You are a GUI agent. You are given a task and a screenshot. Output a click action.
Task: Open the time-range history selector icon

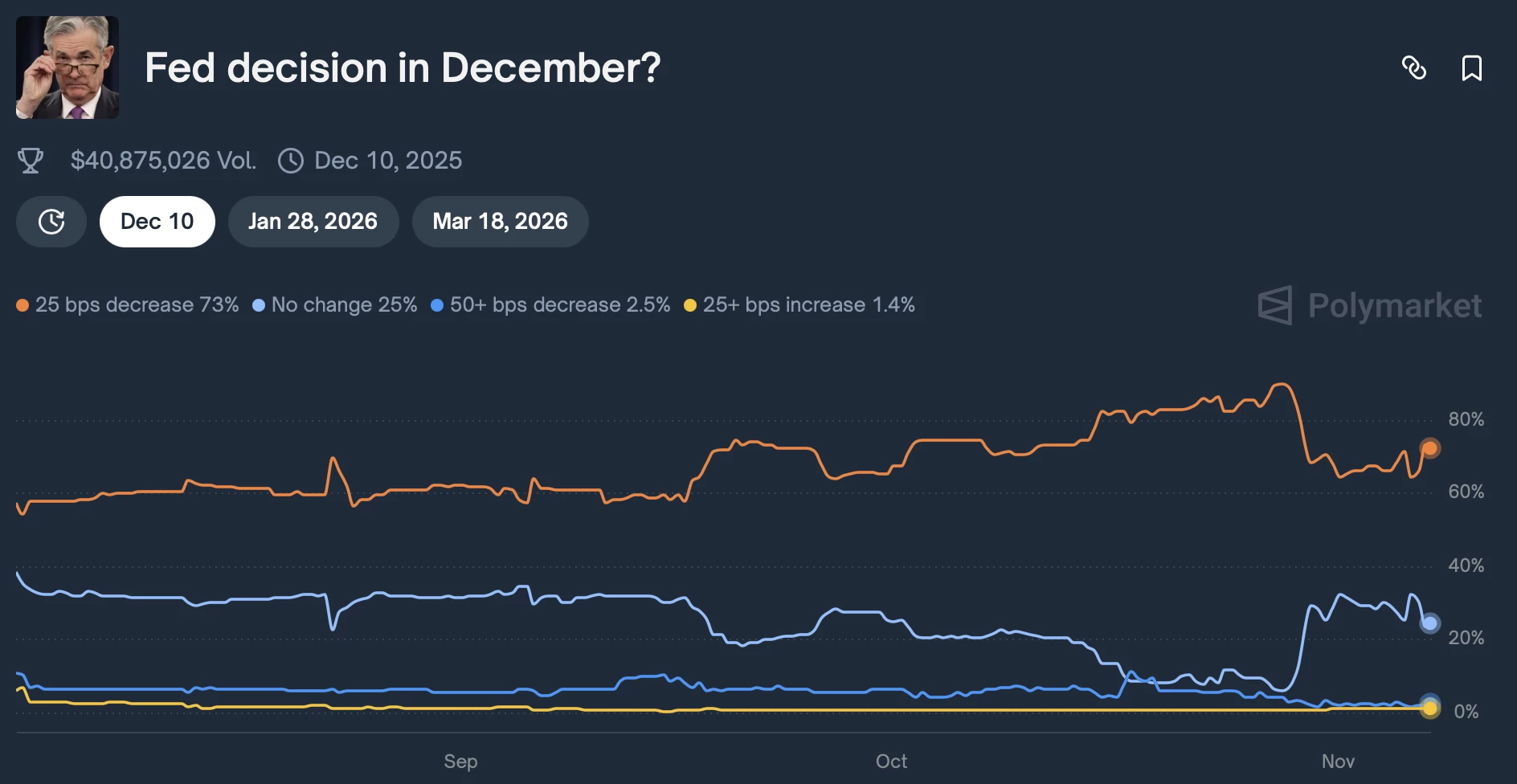coord(51,221)
